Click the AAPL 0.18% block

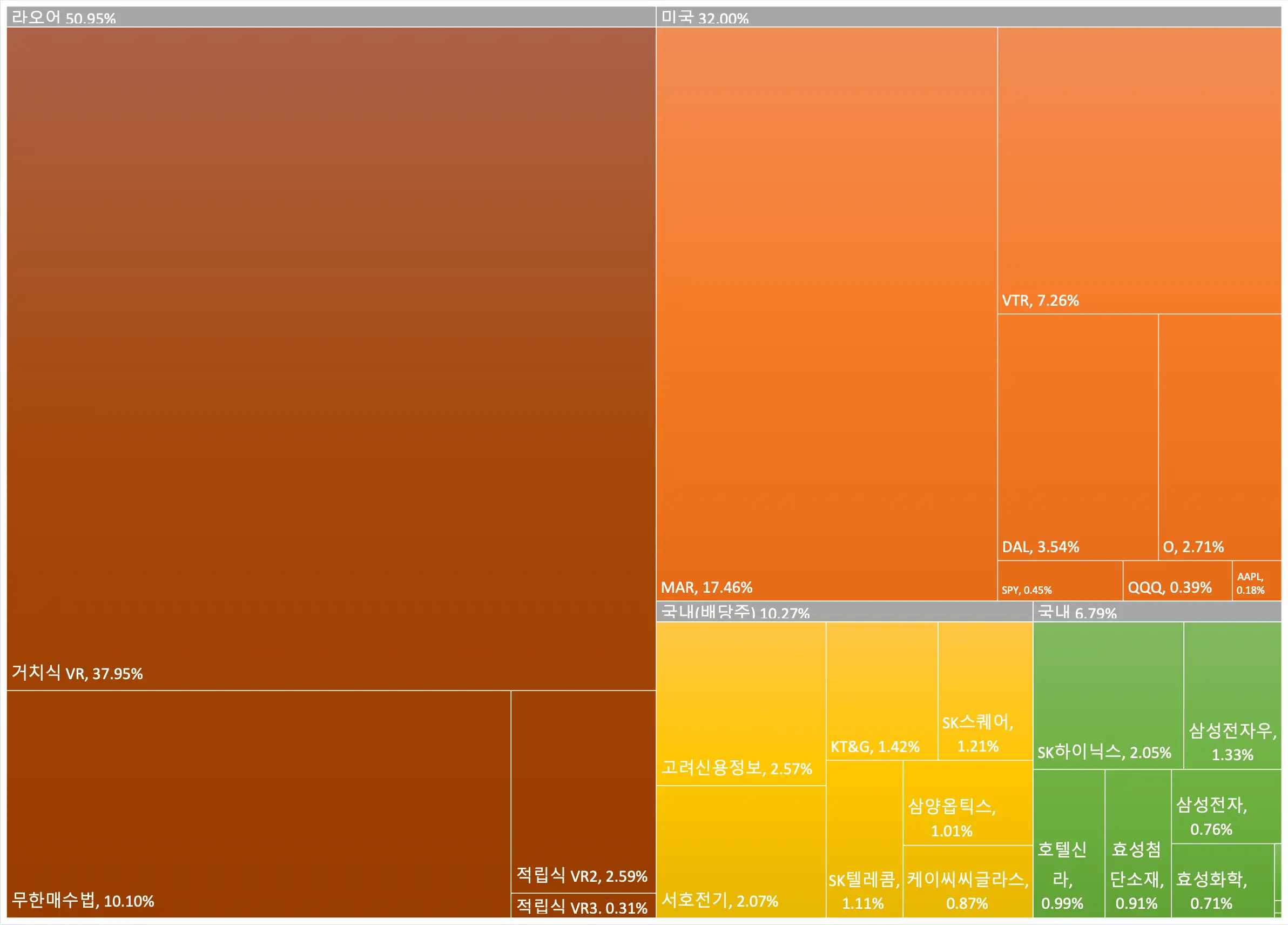(x=1257, y=581)
